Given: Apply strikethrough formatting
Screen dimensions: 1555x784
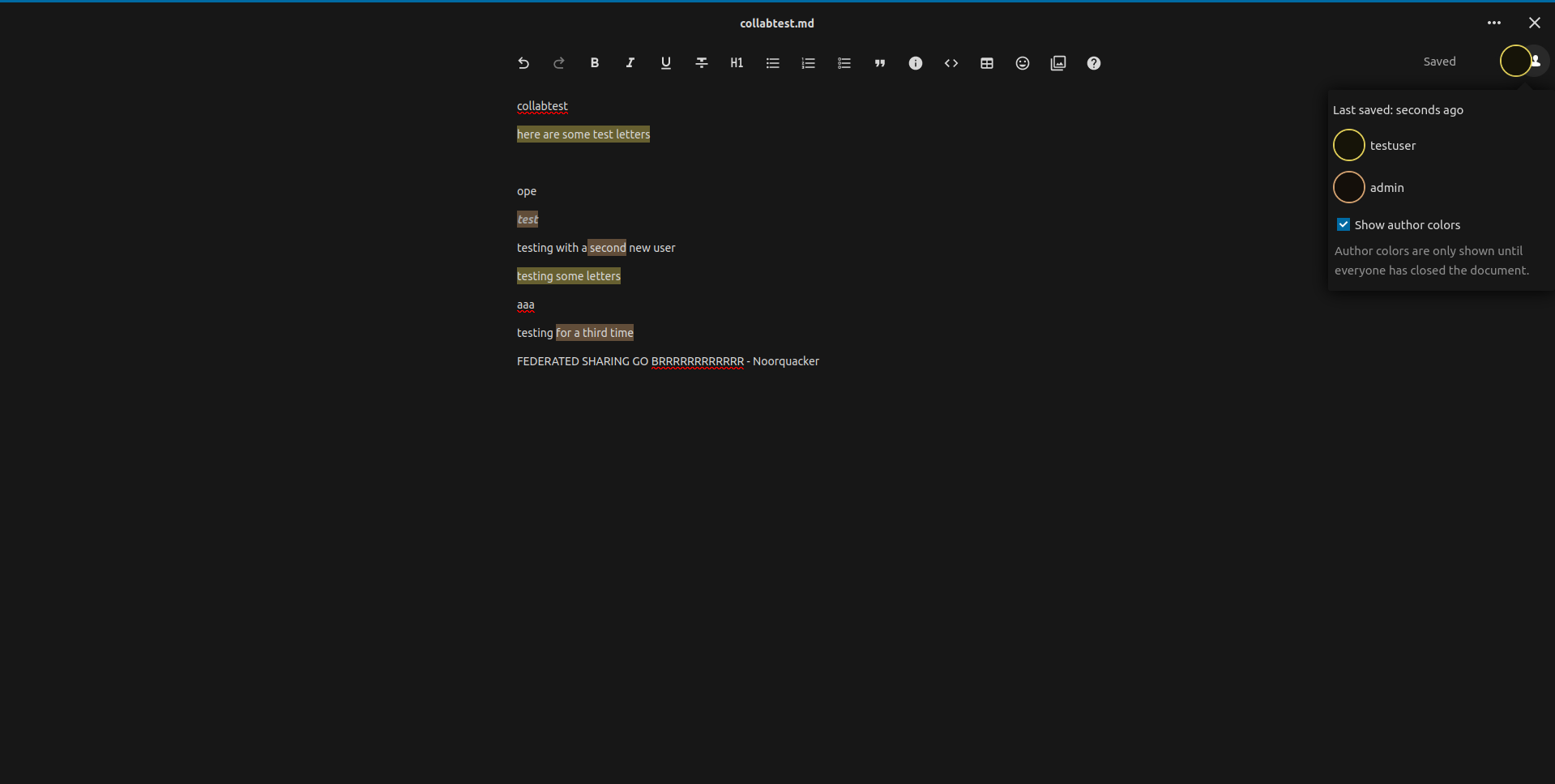Looking at the screenshot, I should click(x=701, y=62).
